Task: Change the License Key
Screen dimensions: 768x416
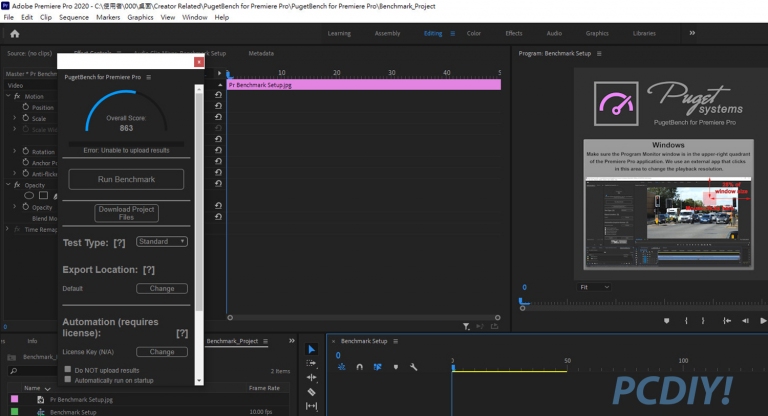Action: coord(162,352)
